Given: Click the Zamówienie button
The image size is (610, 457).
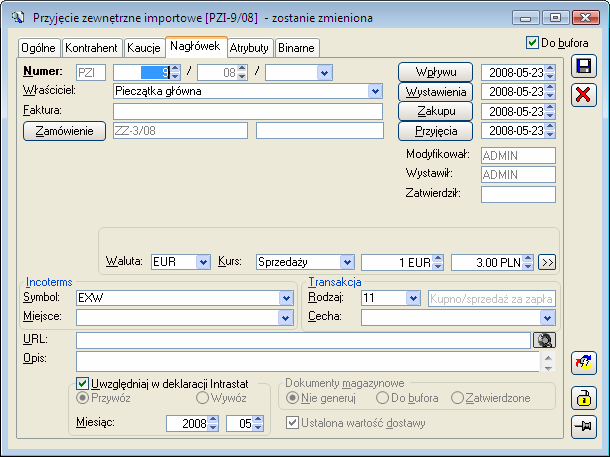Looking at the screenshot, I should point(65,131).
